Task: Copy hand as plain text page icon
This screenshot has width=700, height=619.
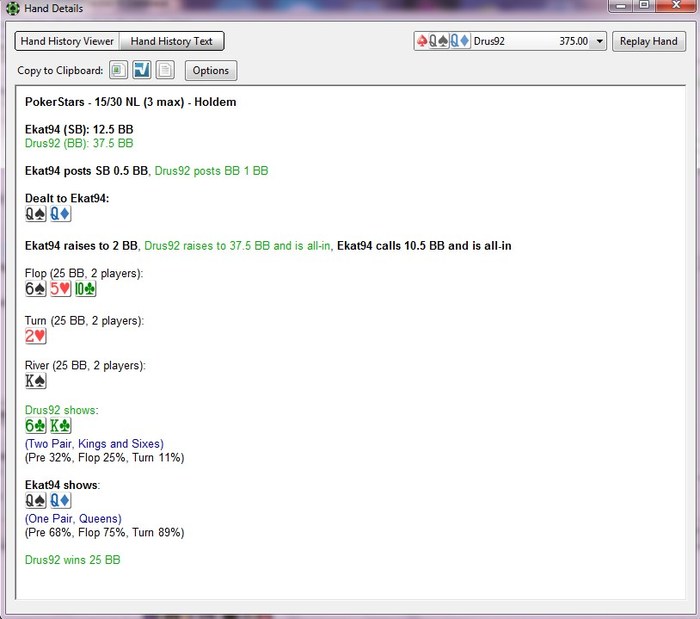Action: coord(165,70)
